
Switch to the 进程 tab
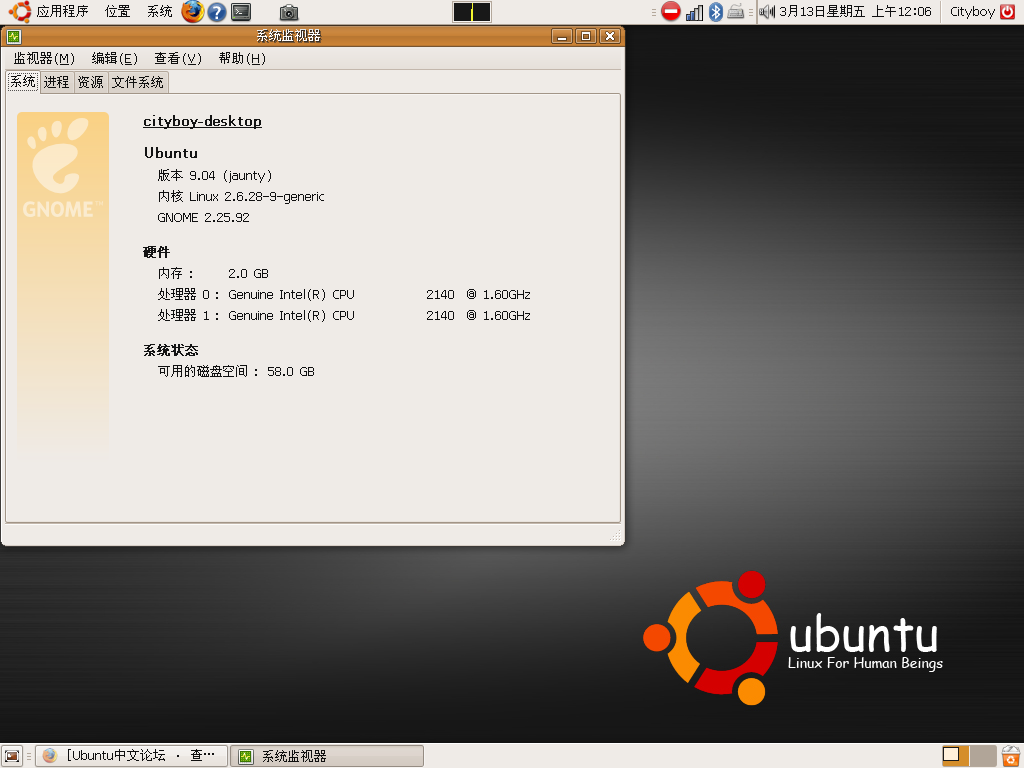pos(57,82)
